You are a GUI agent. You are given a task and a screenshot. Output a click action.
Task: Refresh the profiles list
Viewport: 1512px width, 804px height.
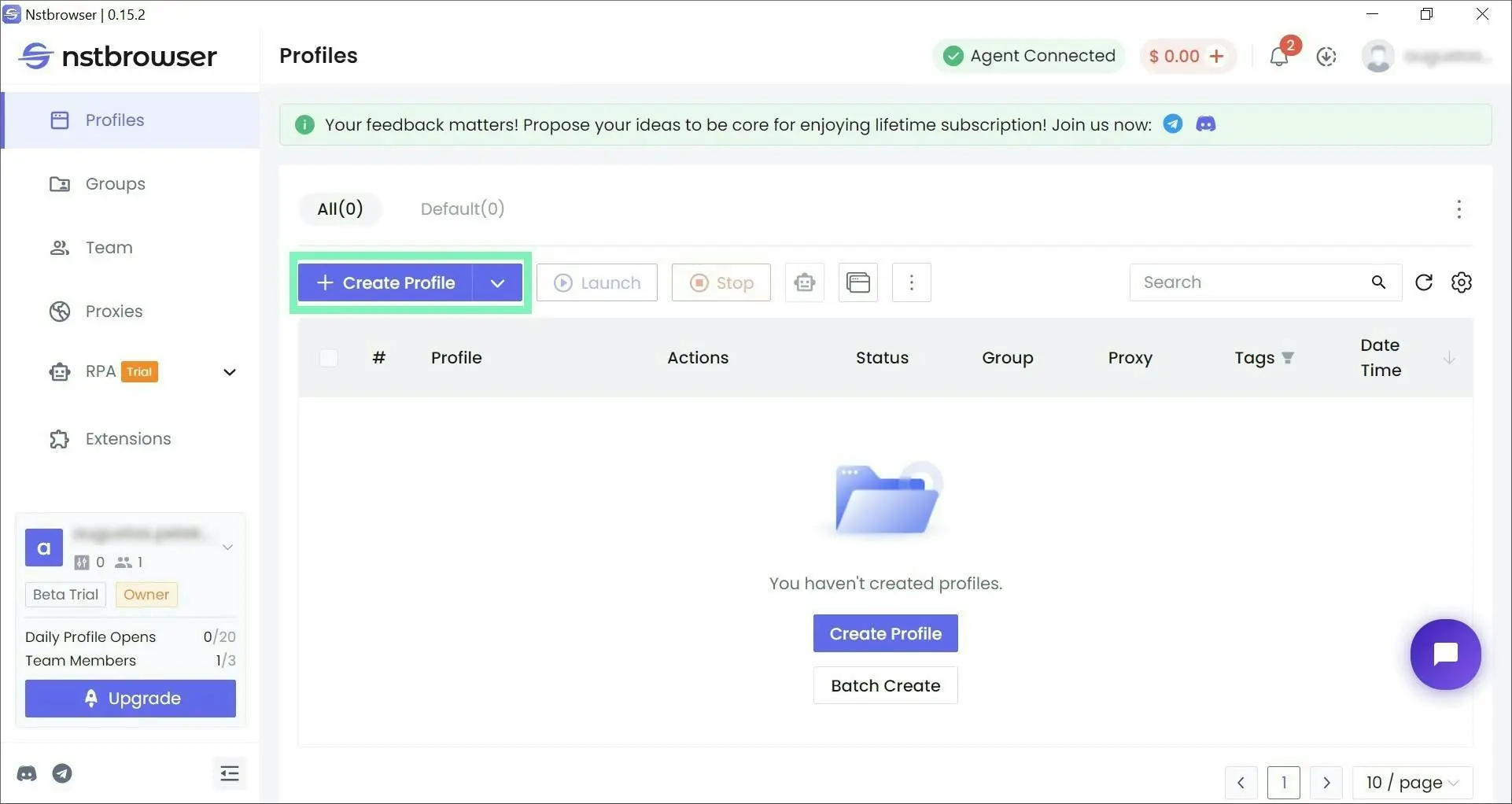point(1423,282)
